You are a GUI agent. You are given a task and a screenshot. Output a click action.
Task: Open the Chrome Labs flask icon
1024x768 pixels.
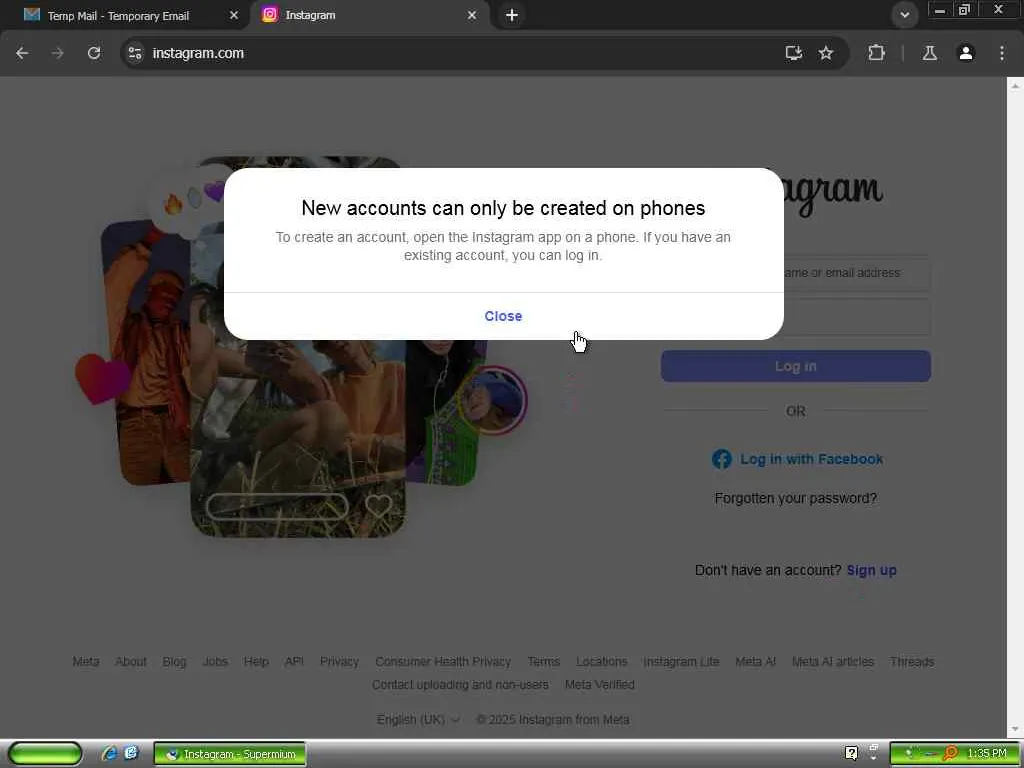[930, 53]
